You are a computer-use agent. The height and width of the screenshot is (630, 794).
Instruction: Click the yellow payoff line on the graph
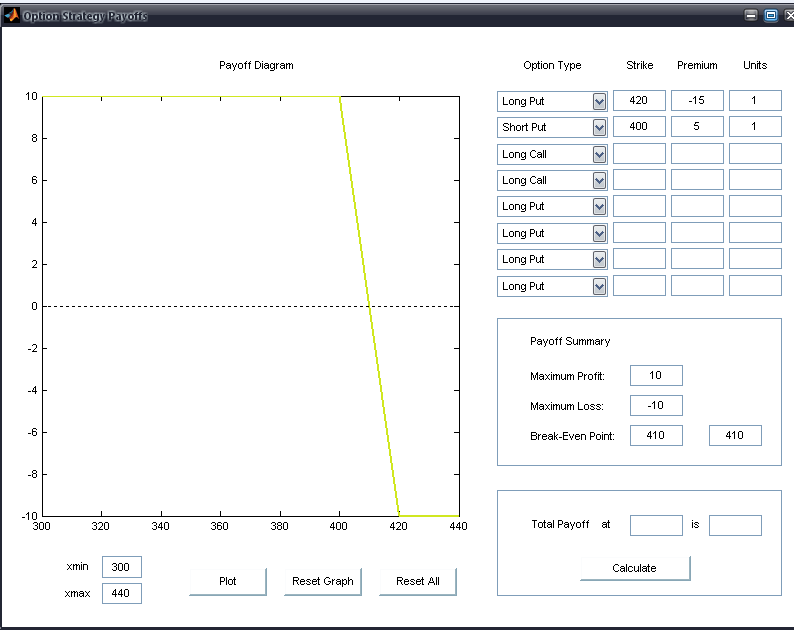370,306
